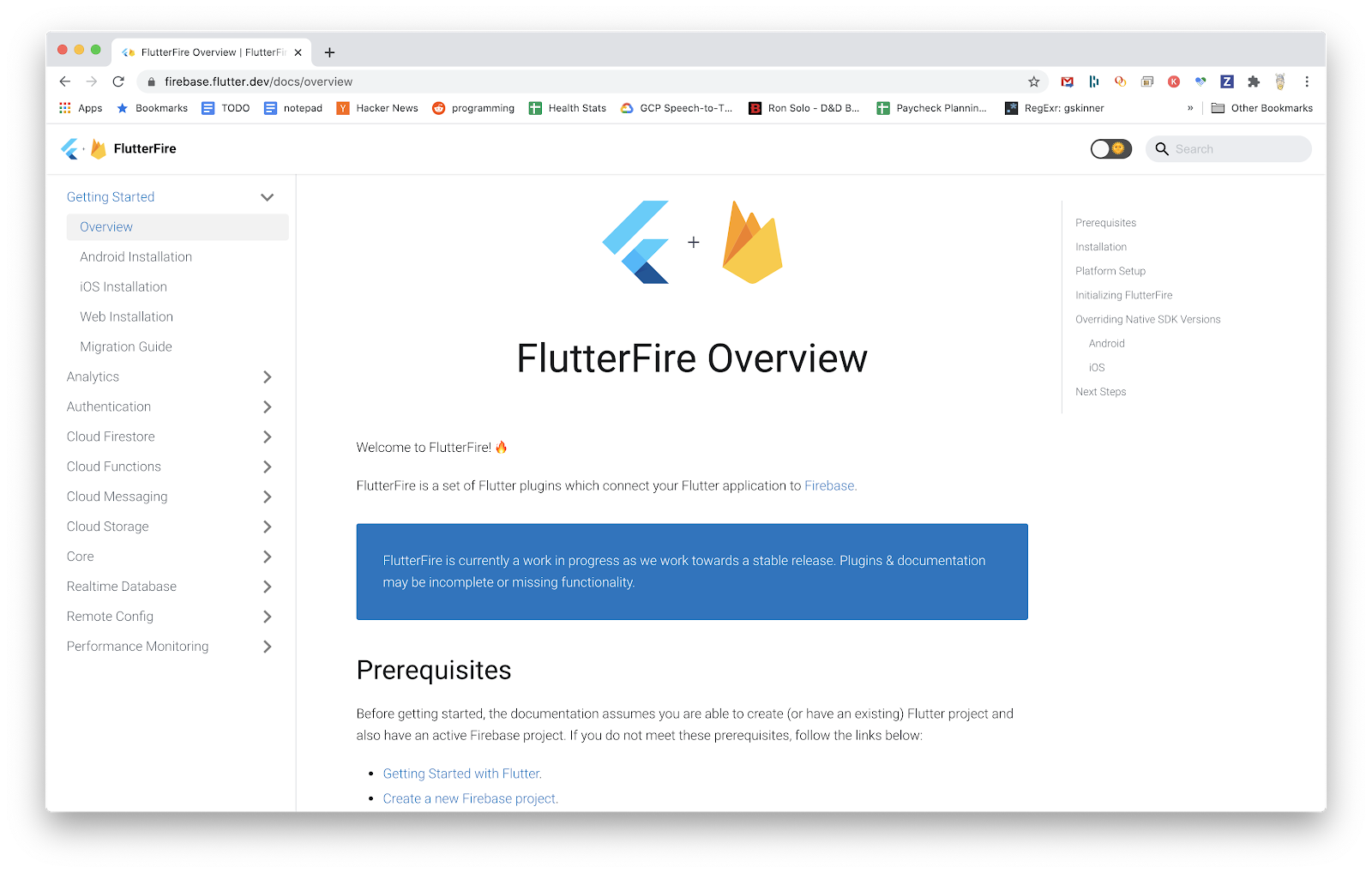Open the TODO bookmark

(226, 108)
